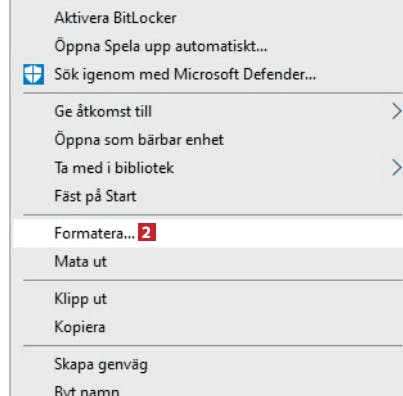Choose Klipp ut from the menu
403x396 pixels.
pos(81,299)
